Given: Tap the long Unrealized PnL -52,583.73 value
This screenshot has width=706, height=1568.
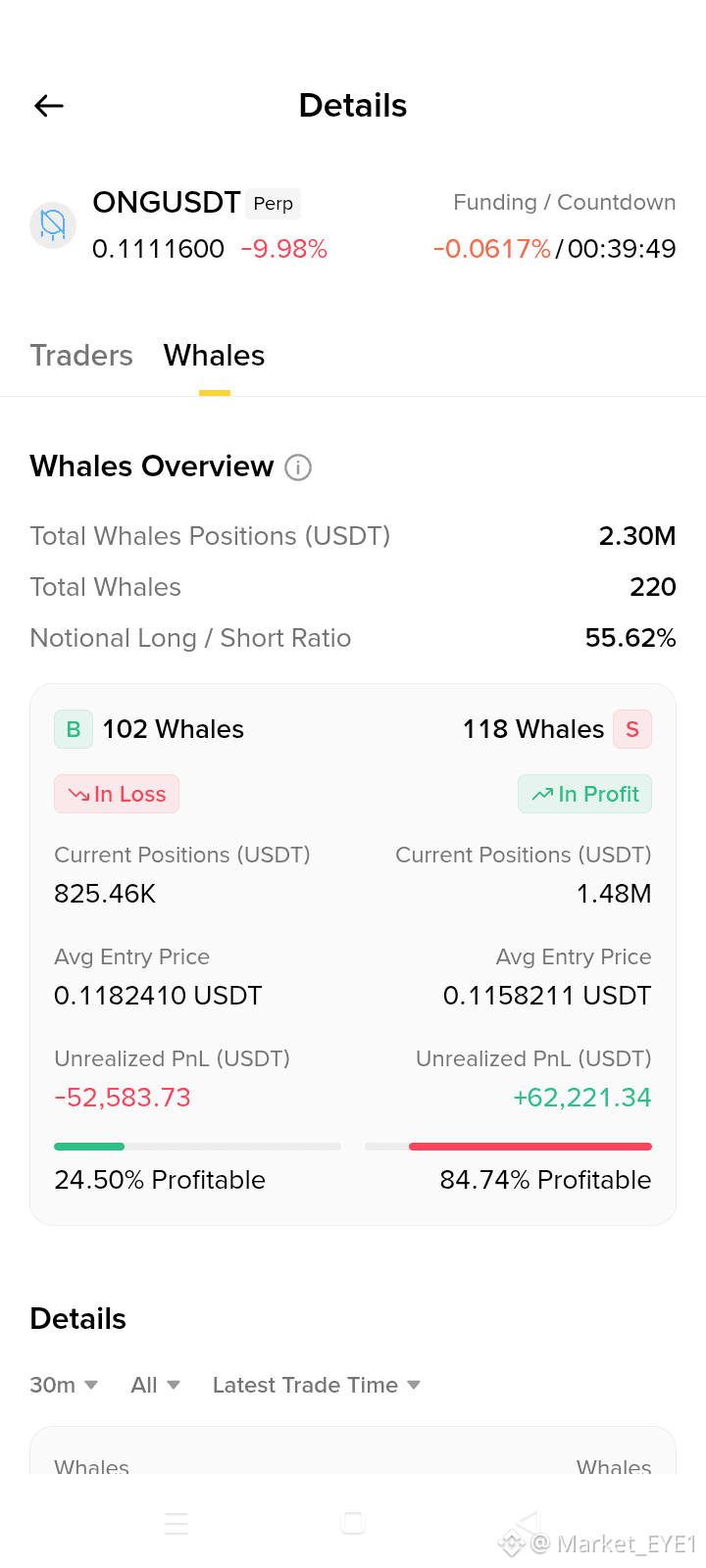Looking at the screenshot, I should pos(123,1098).
